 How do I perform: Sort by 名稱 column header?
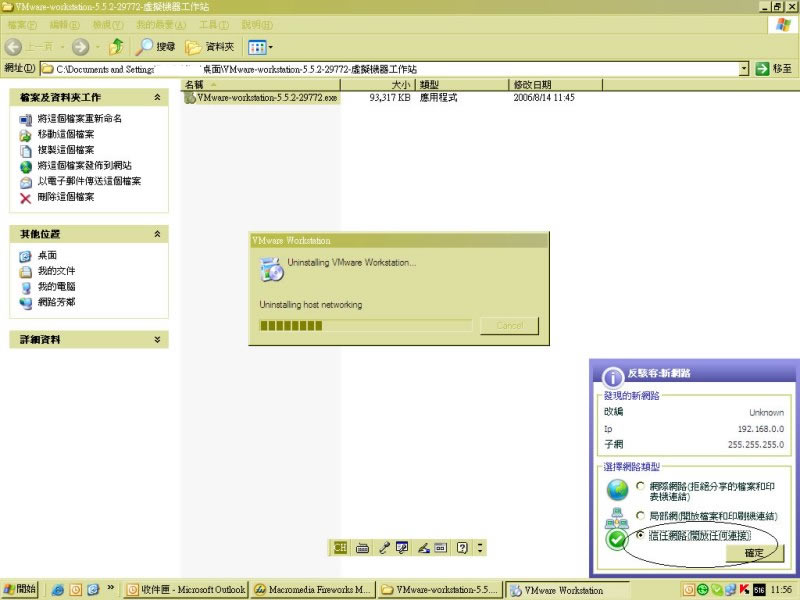coord(260,84)
